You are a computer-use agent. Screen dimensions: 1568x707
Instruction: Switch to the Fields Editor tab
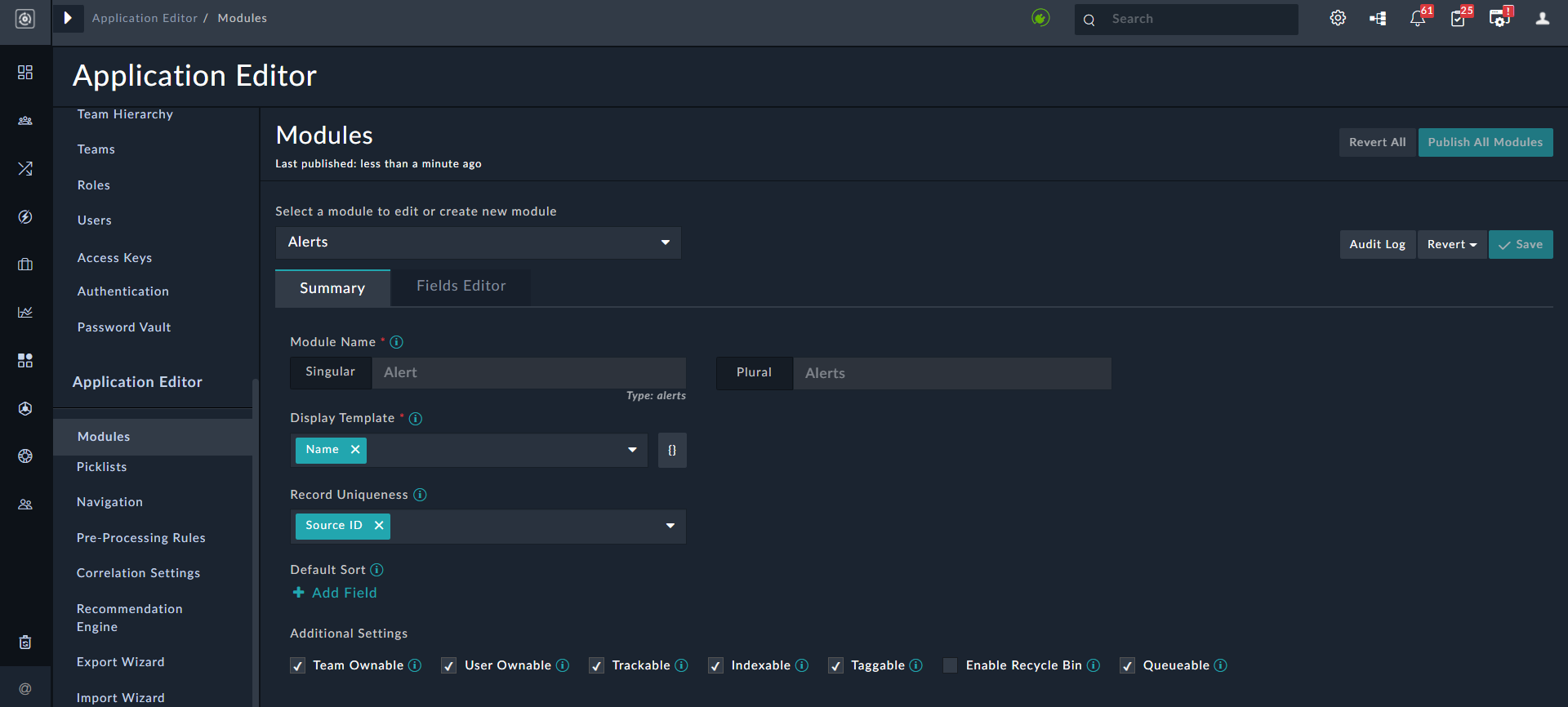coord(461,287)
